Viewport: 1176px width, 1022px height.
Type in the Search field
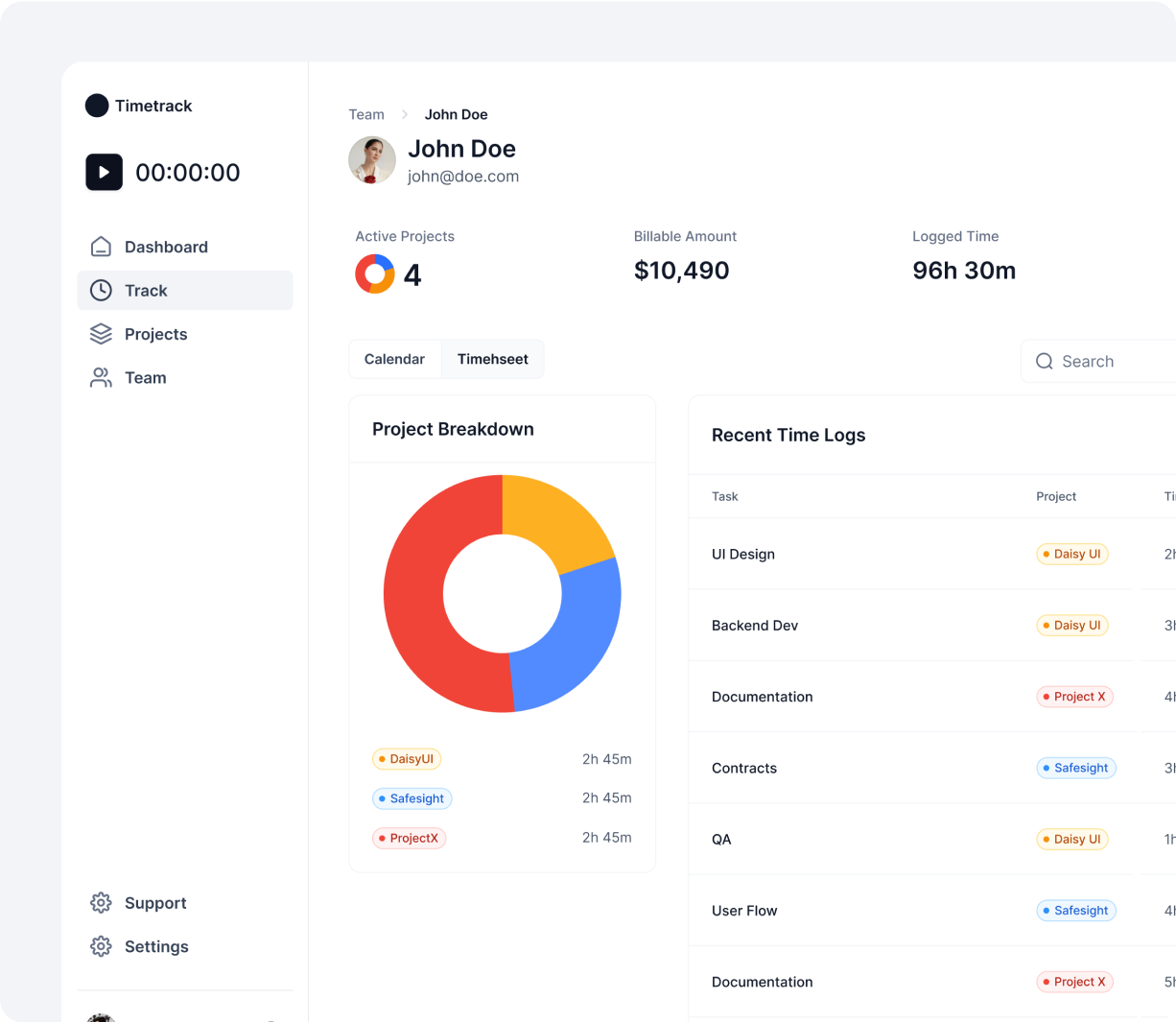1113,362
